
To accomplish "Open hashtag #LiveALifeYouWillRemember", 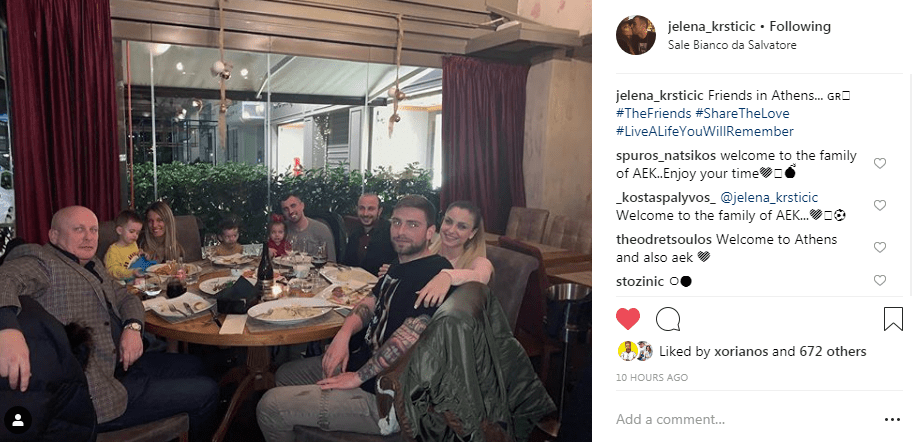I will (704, 132).
